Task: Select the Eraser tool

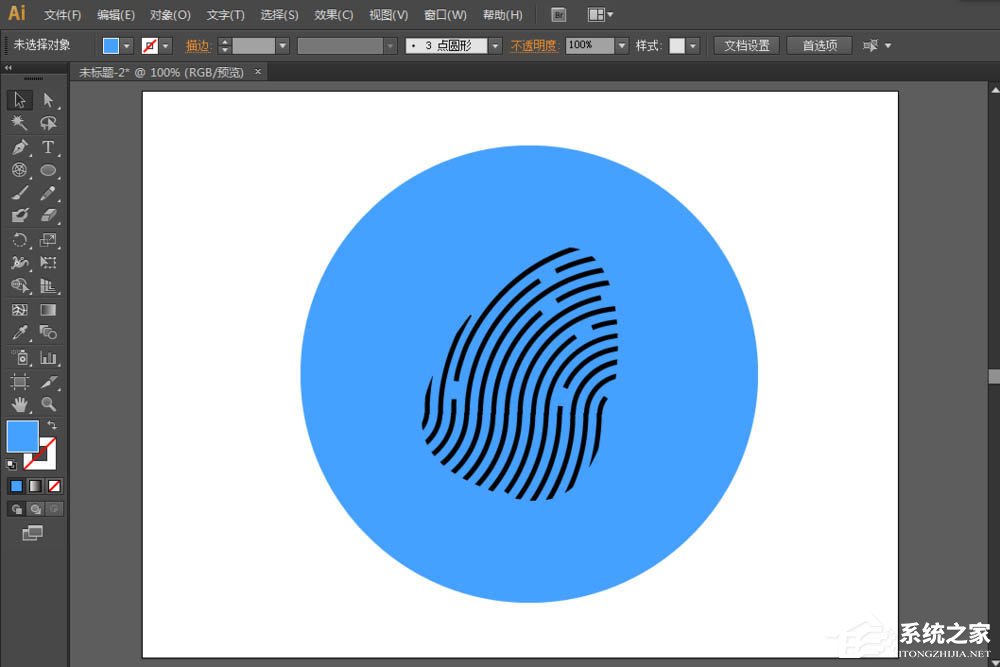Action: tap(48, 216)
